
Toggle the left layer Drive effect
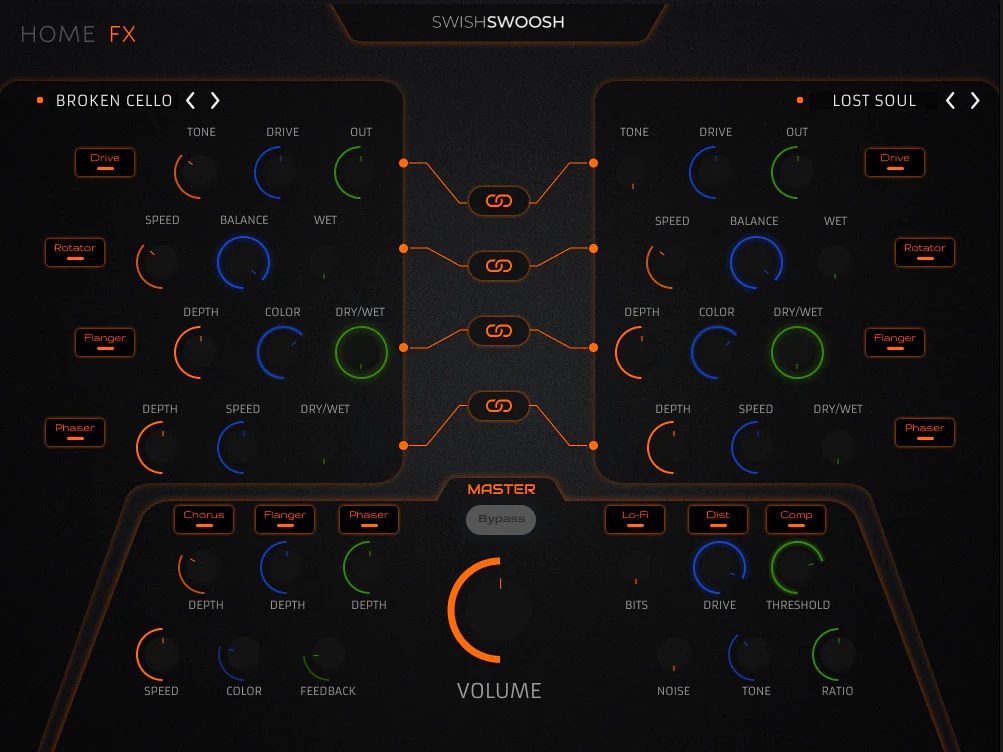(x=105, y=162)
